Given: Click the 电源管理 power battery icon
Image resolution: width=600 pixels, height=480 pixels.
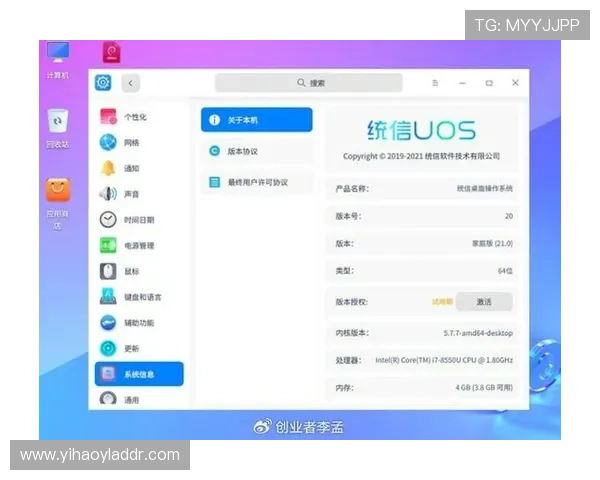Looking at the screenshot, I should point(108,245).
